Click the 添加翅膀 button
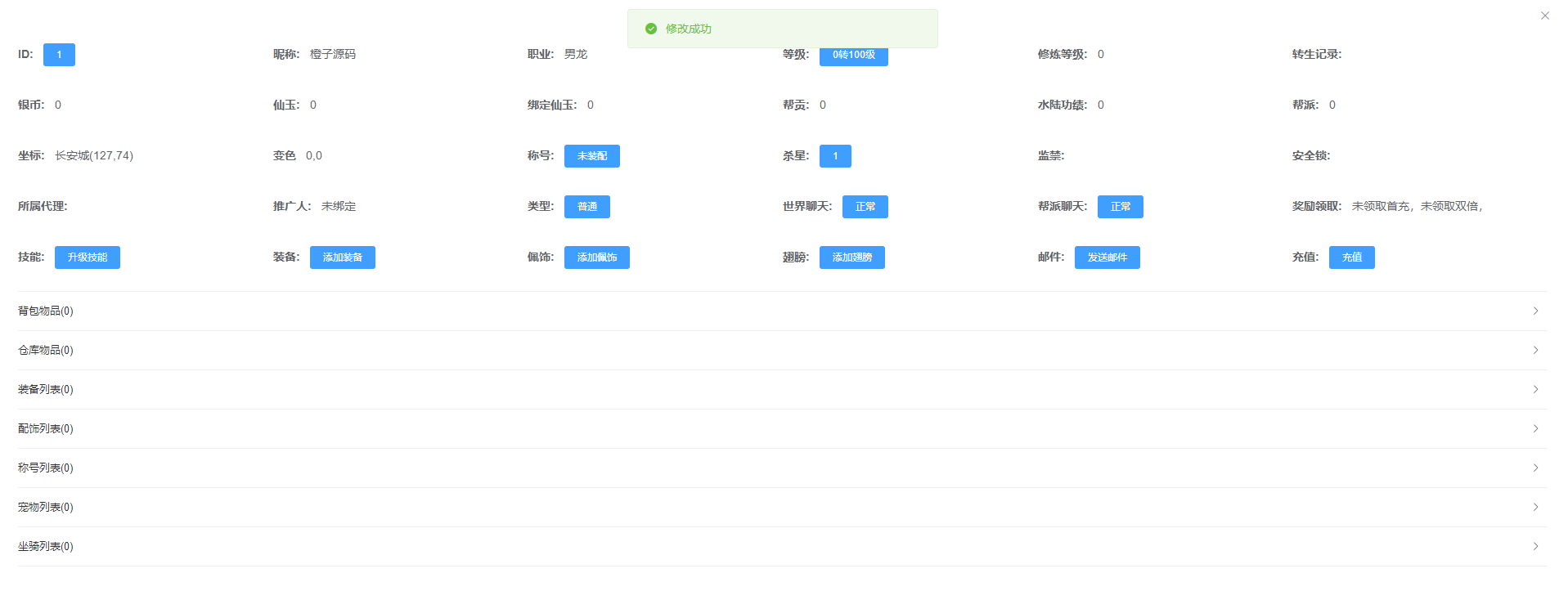1568x591 pixels. coord(851,257)
